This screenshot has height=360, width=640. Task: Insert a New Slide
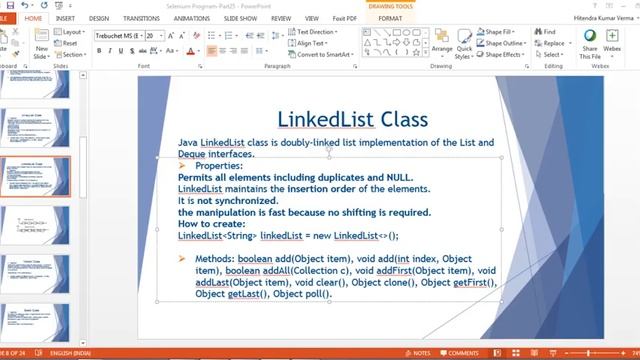click(42, 44)
